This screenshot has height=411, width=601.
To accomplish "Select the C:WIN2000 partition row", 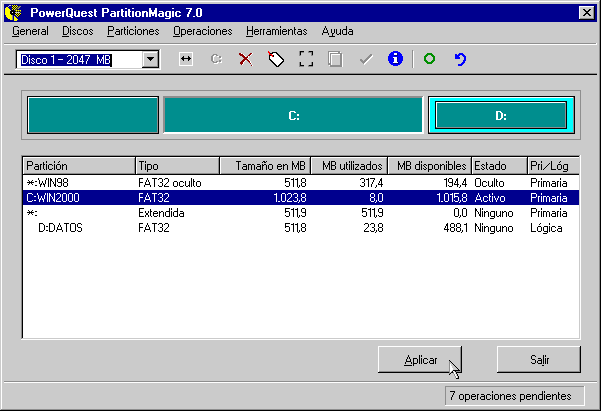I will tap(301, 198).
